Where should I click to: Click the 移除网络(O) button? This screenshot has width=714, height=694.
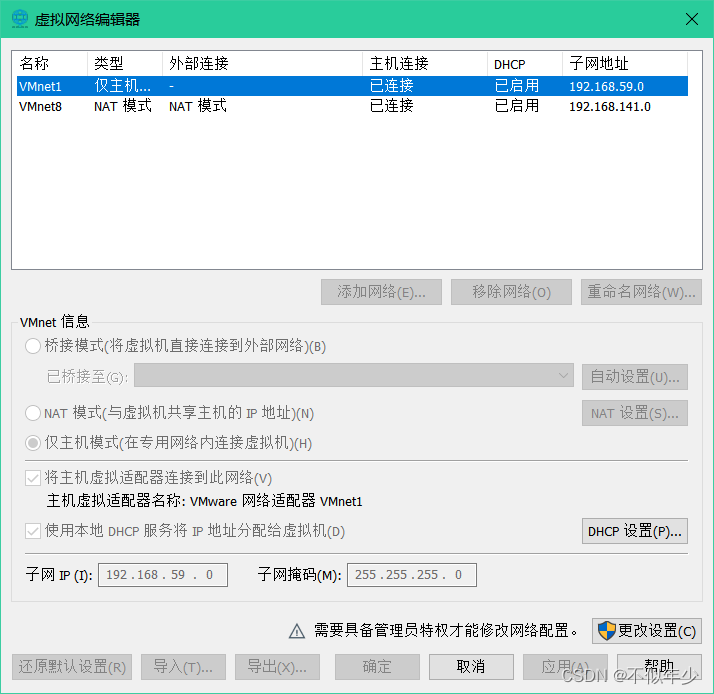coord(511,292)
